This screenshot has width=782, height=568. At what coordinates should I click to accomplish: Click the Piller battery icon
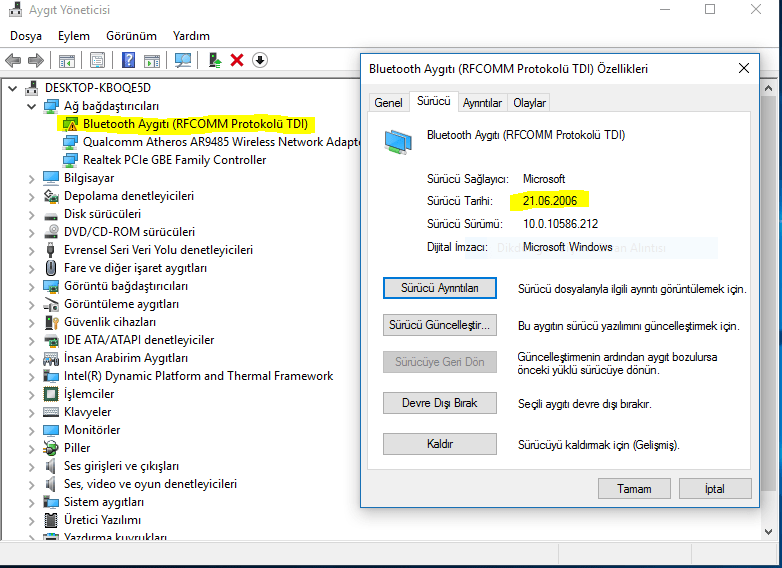point(51,448)
